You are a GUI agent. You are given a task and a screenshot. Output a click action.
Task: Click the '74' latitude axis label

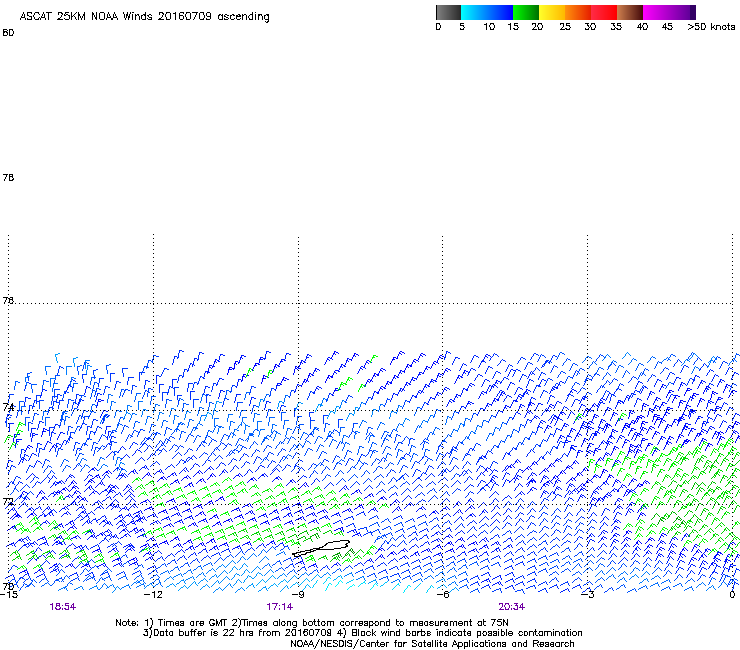pyautogui.click(x=8, y=407)
